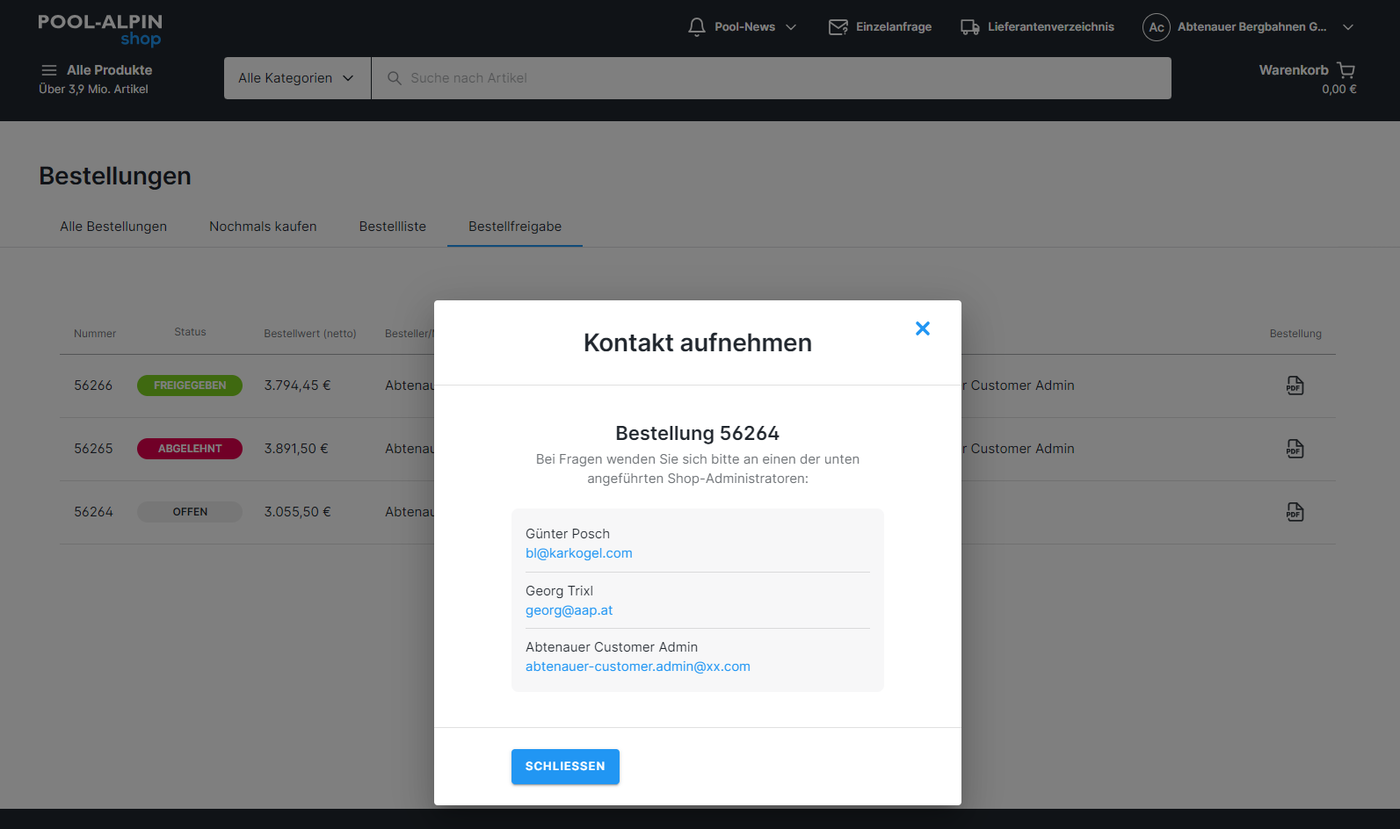Screen dimensions: 1400x829
Task: Download PDF for order 56264
Action: click(x=1295, y=512)
